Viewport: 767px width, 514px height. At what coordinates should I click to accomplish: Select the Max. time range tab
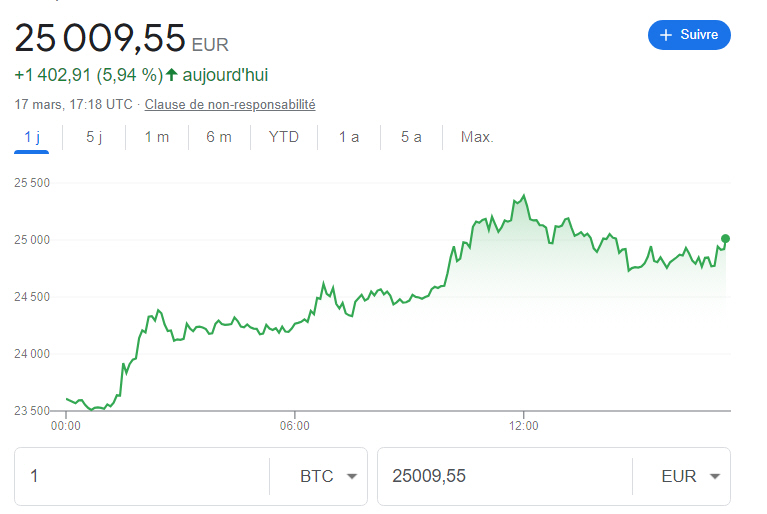pyautogui.click(x=477, y=137)
